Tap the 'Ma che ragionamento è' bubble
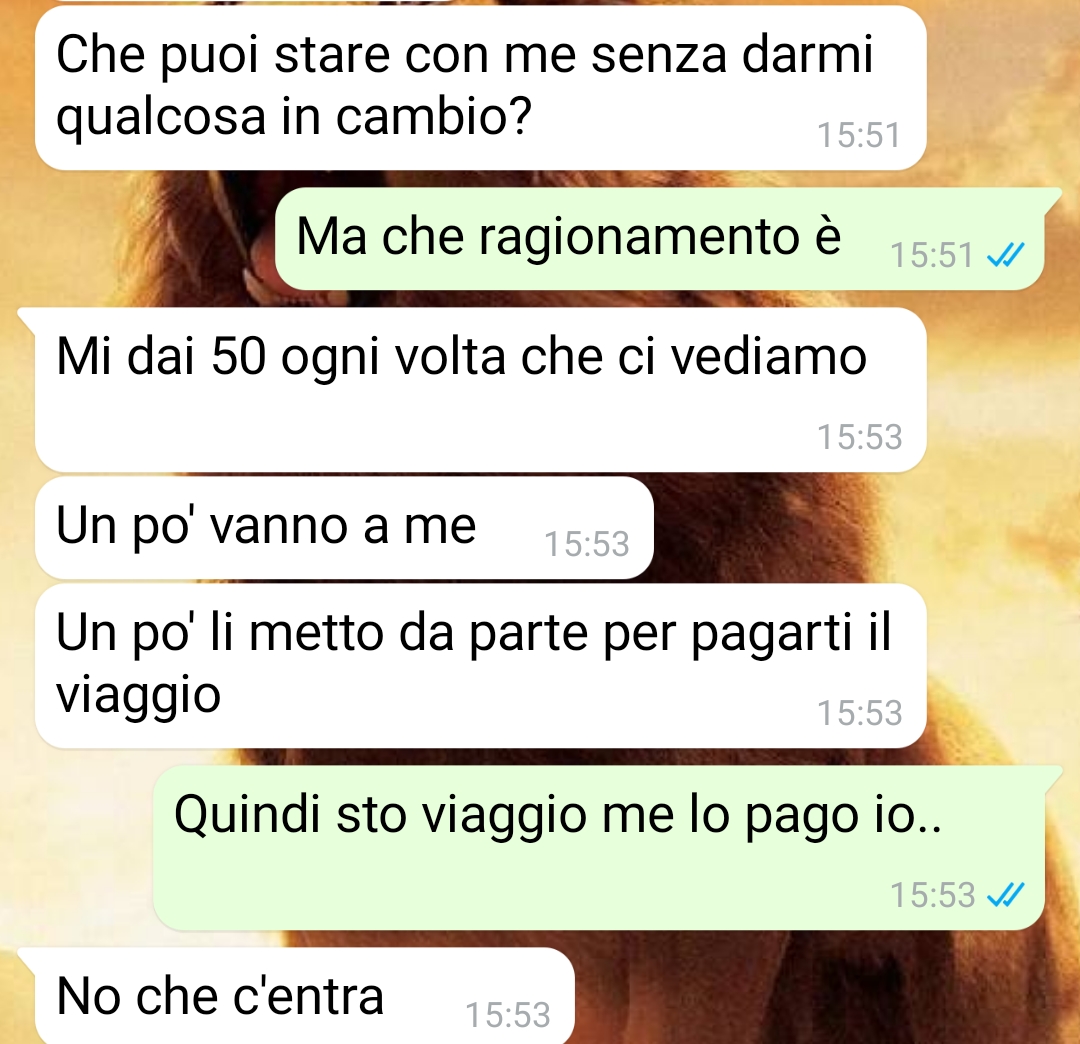This screenshot has width=1080, height=1044. (659, 238)
